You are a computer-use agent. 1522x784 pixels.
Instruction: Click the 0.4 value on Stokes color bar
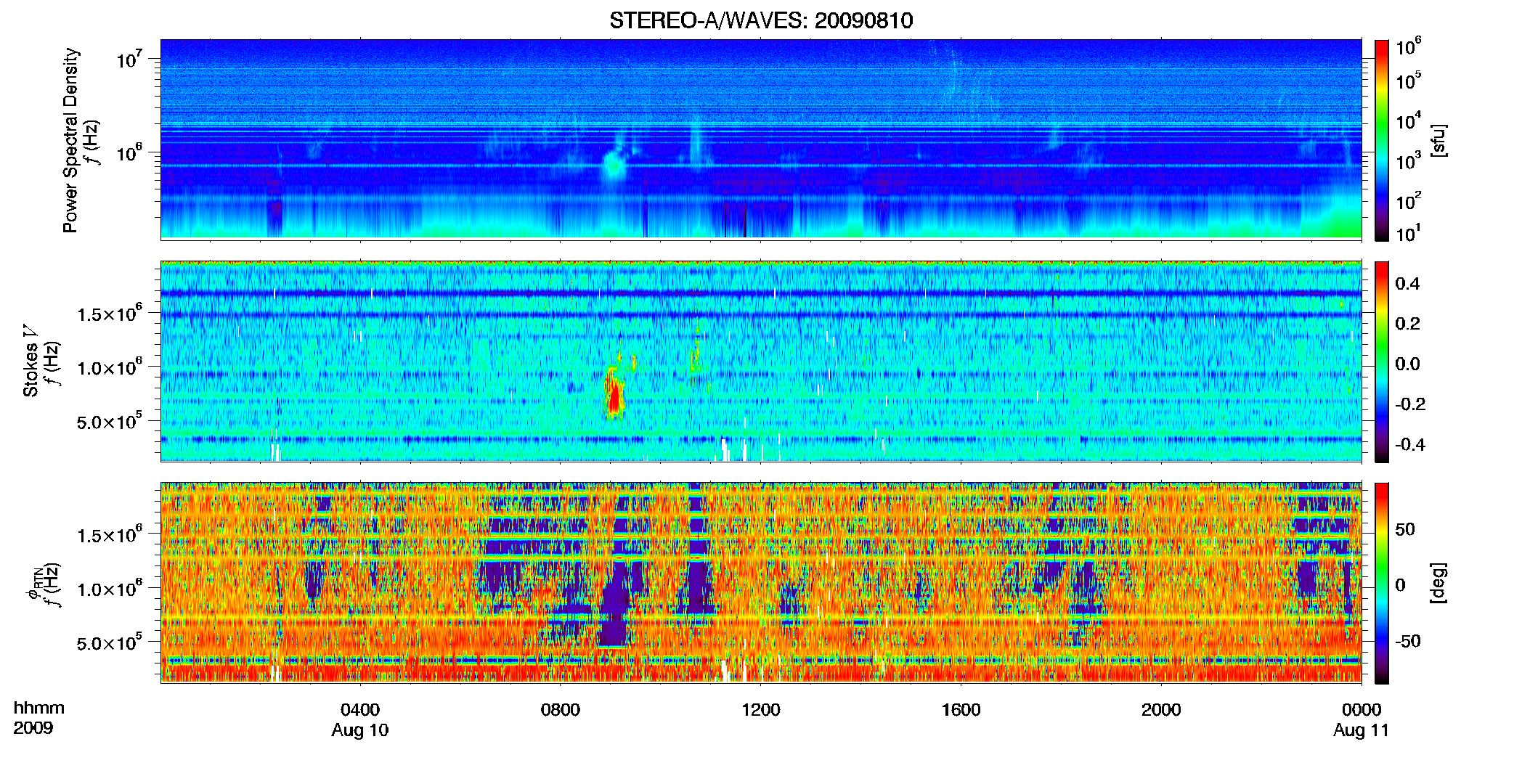[1408, 284]
